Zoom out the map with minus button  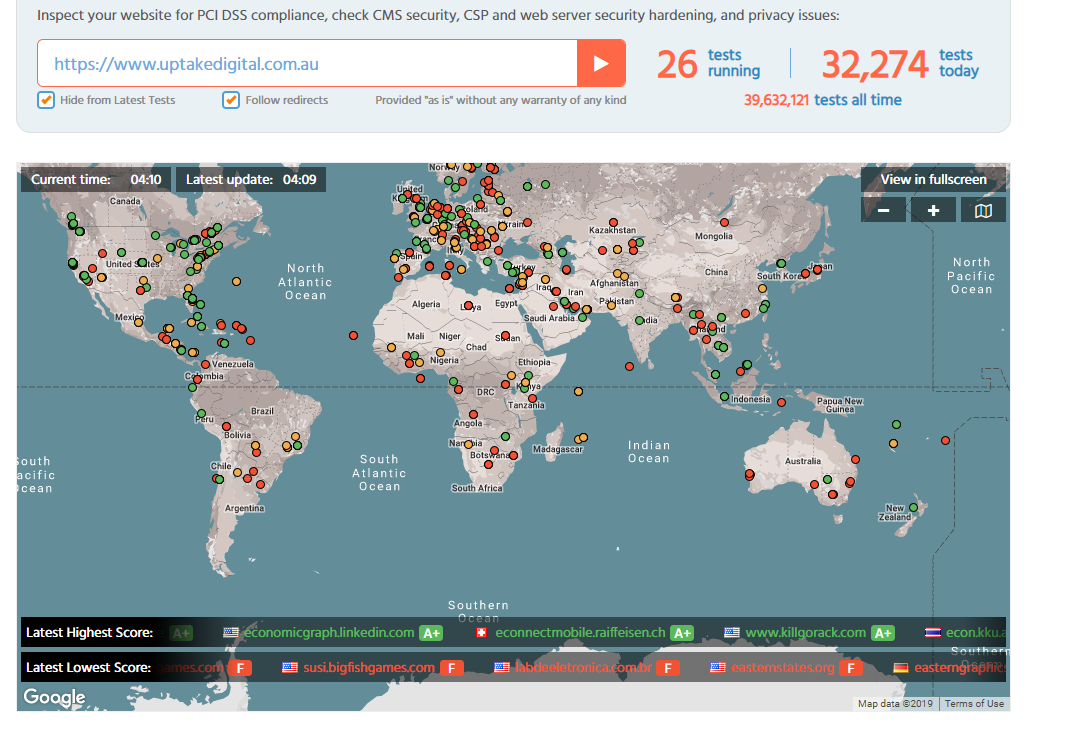(x=883, y=210)
